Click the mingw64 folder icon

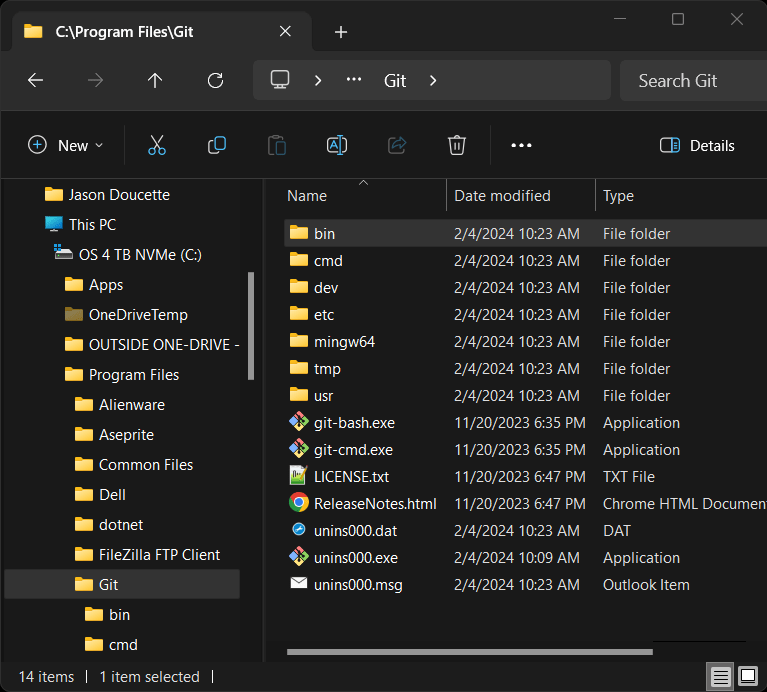tap(298, 340)
